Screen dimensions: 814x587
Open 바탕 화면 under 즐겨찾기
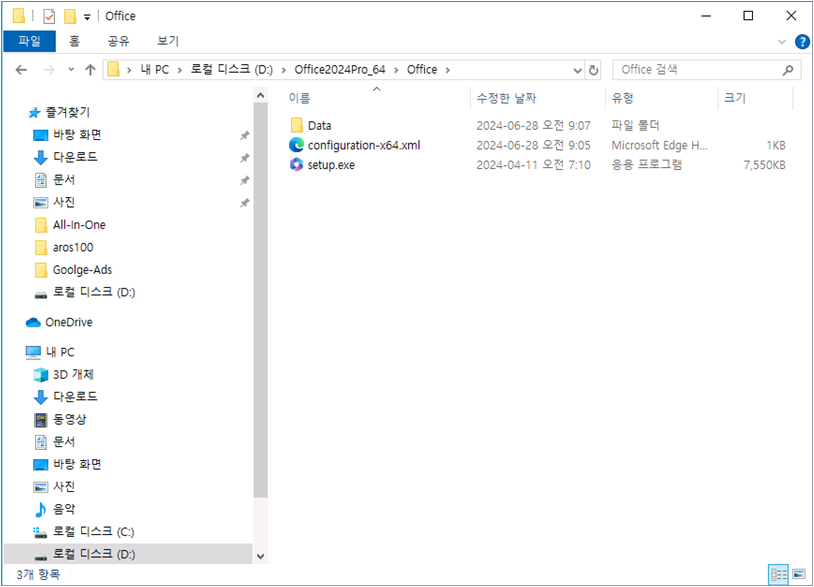(67, 135)
